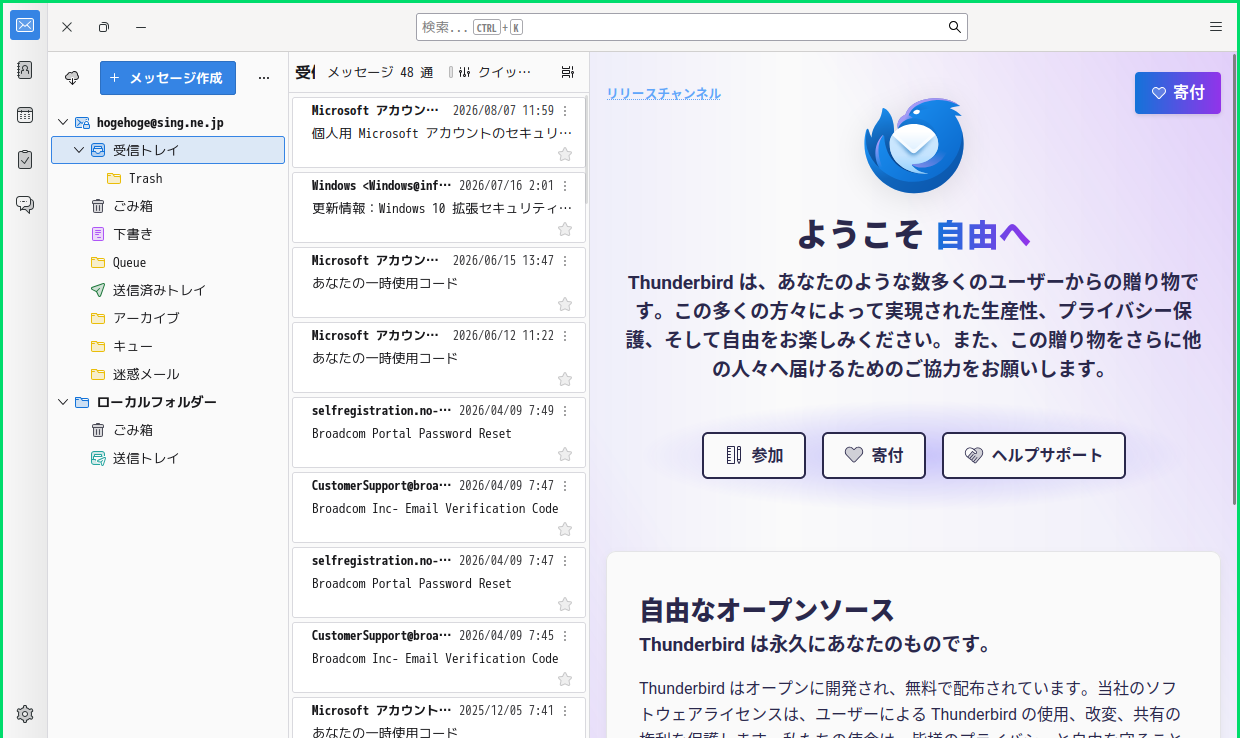Collapse the ローカルフォルダー chevron
1240x738 pixels.
63,402
